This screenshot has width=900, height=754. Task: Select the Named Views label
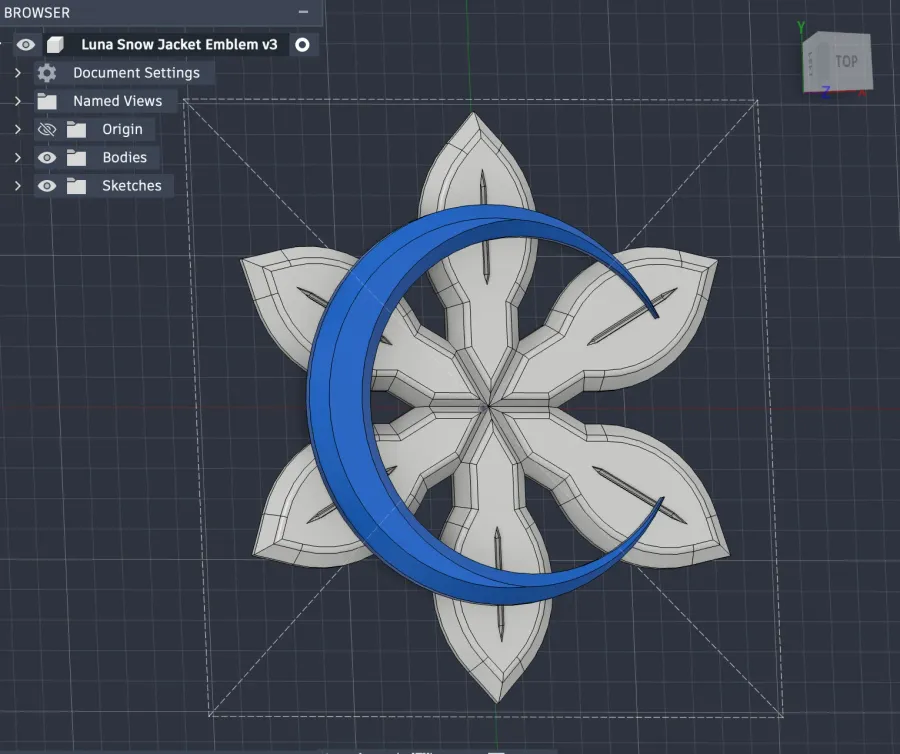(118, 101)
